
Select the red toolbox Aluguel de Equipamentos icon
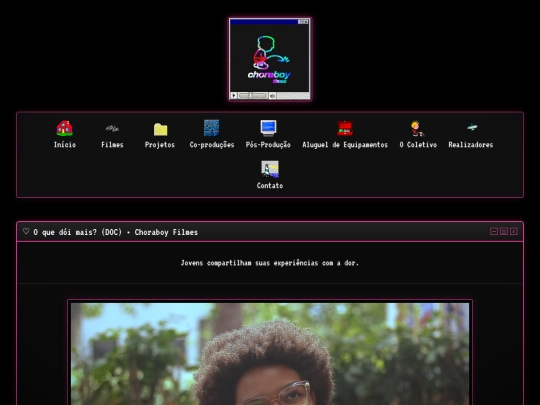[345, 128]
